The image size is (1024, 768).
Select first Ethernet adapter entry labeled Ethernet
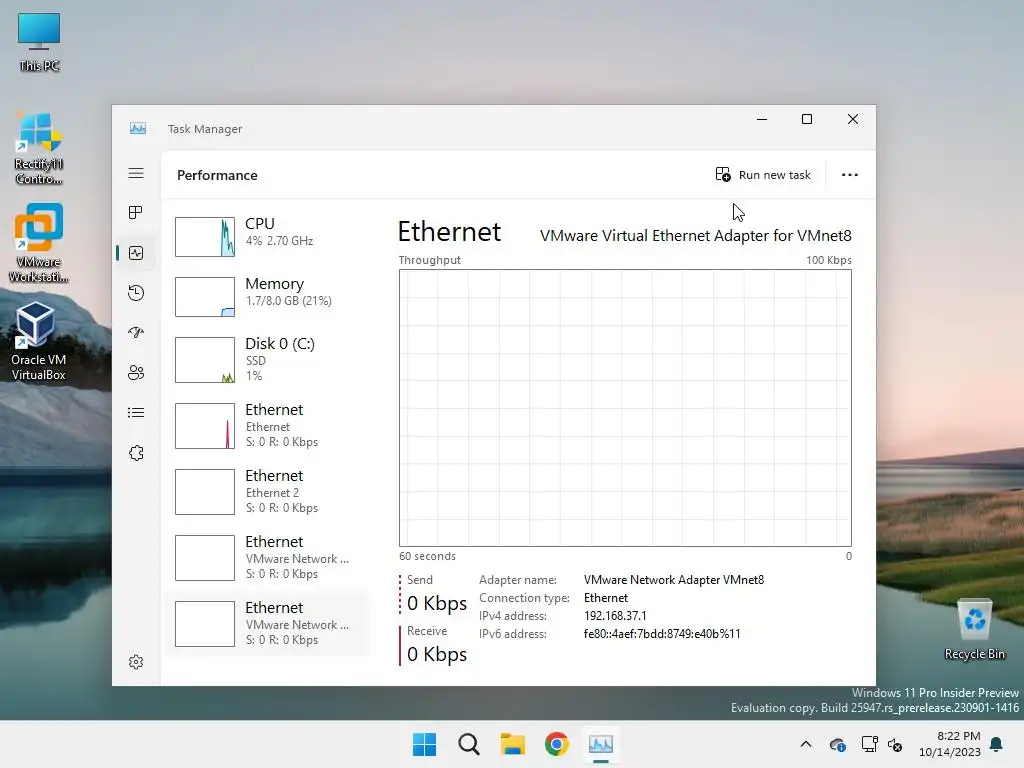(268, 425)
